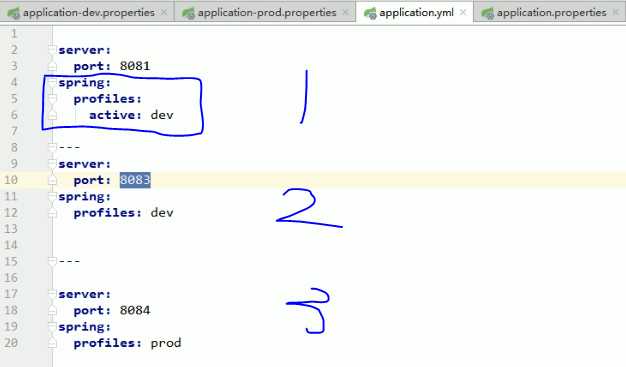
Task: Select the application.yml tab
Action: (416, 13)
